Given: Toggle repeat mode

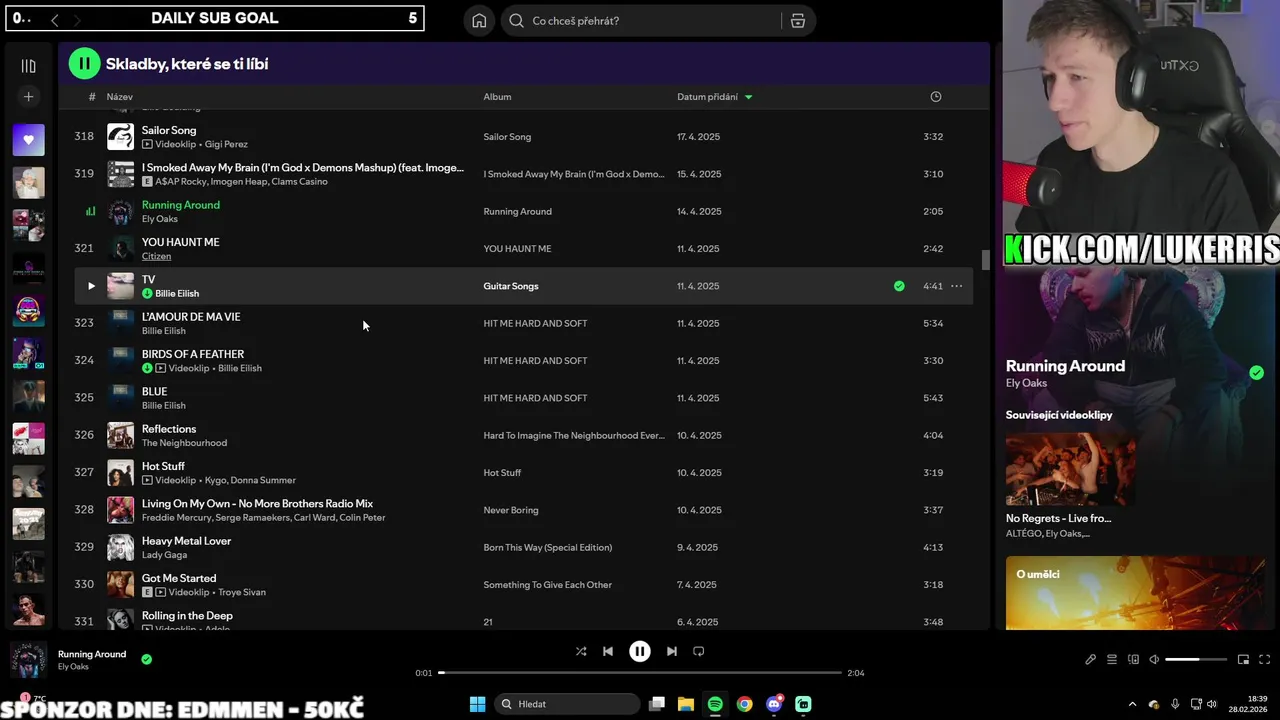Looking at the screenshot, I should click(x=699, y=651).
